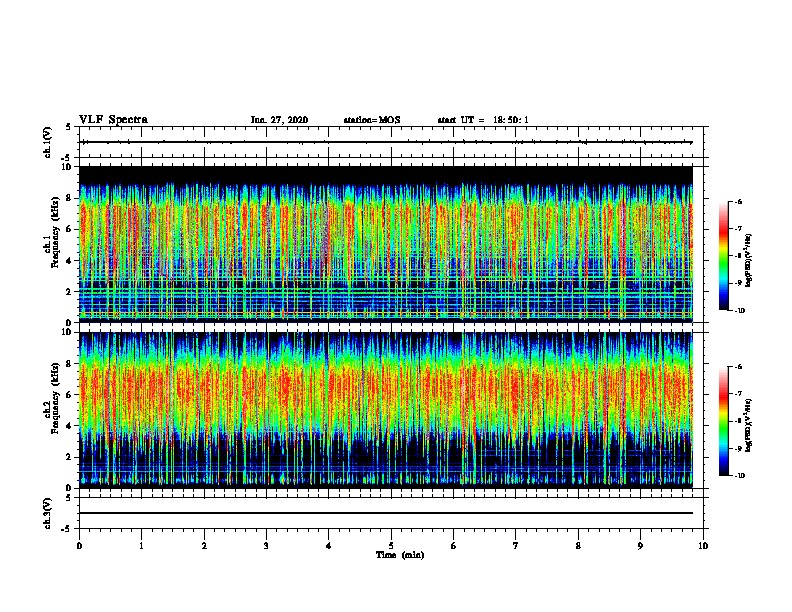Click the "Time (min)" x-axis label

[400, 555]
